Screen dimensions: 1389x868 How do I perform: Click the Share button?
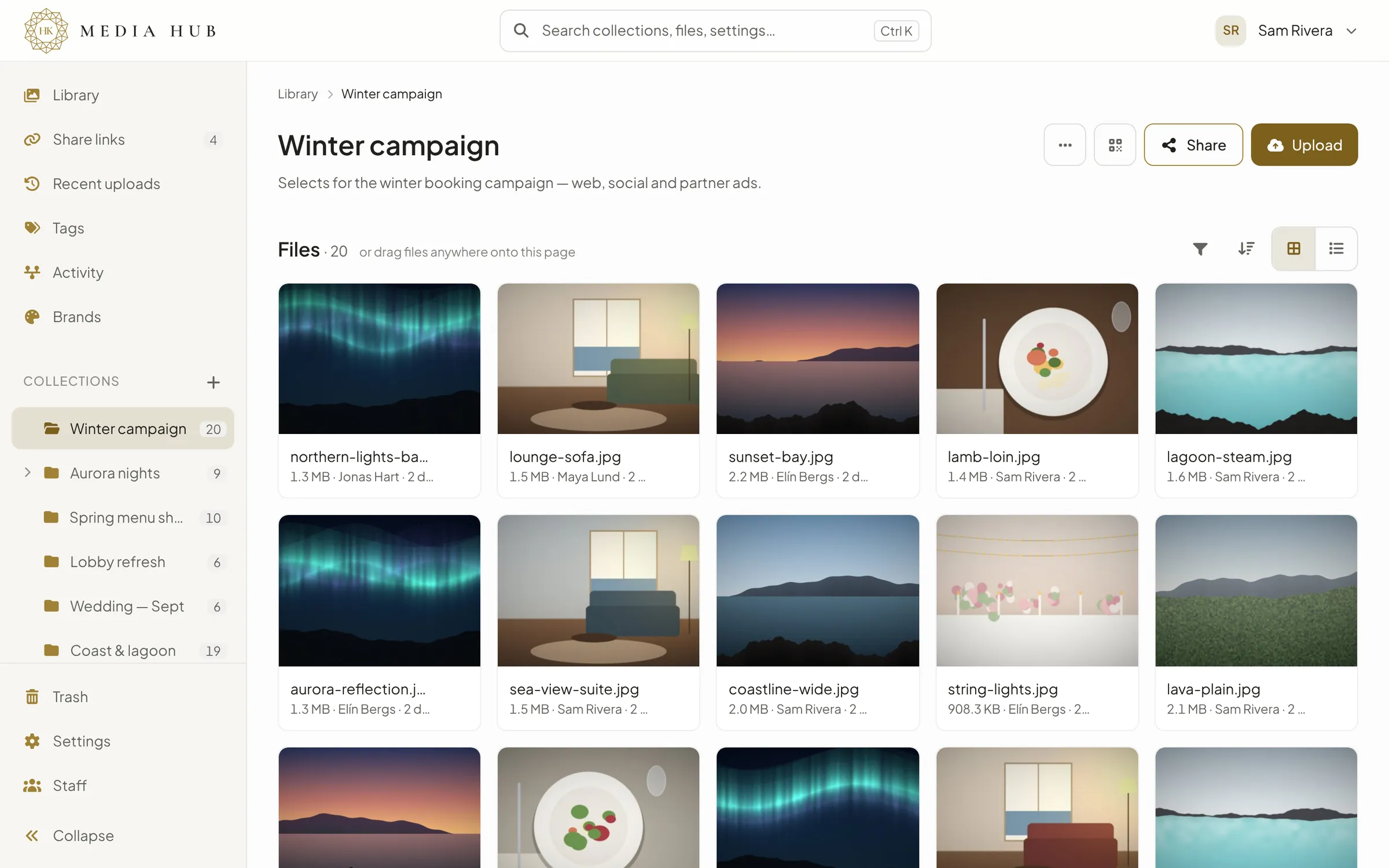1193,145
